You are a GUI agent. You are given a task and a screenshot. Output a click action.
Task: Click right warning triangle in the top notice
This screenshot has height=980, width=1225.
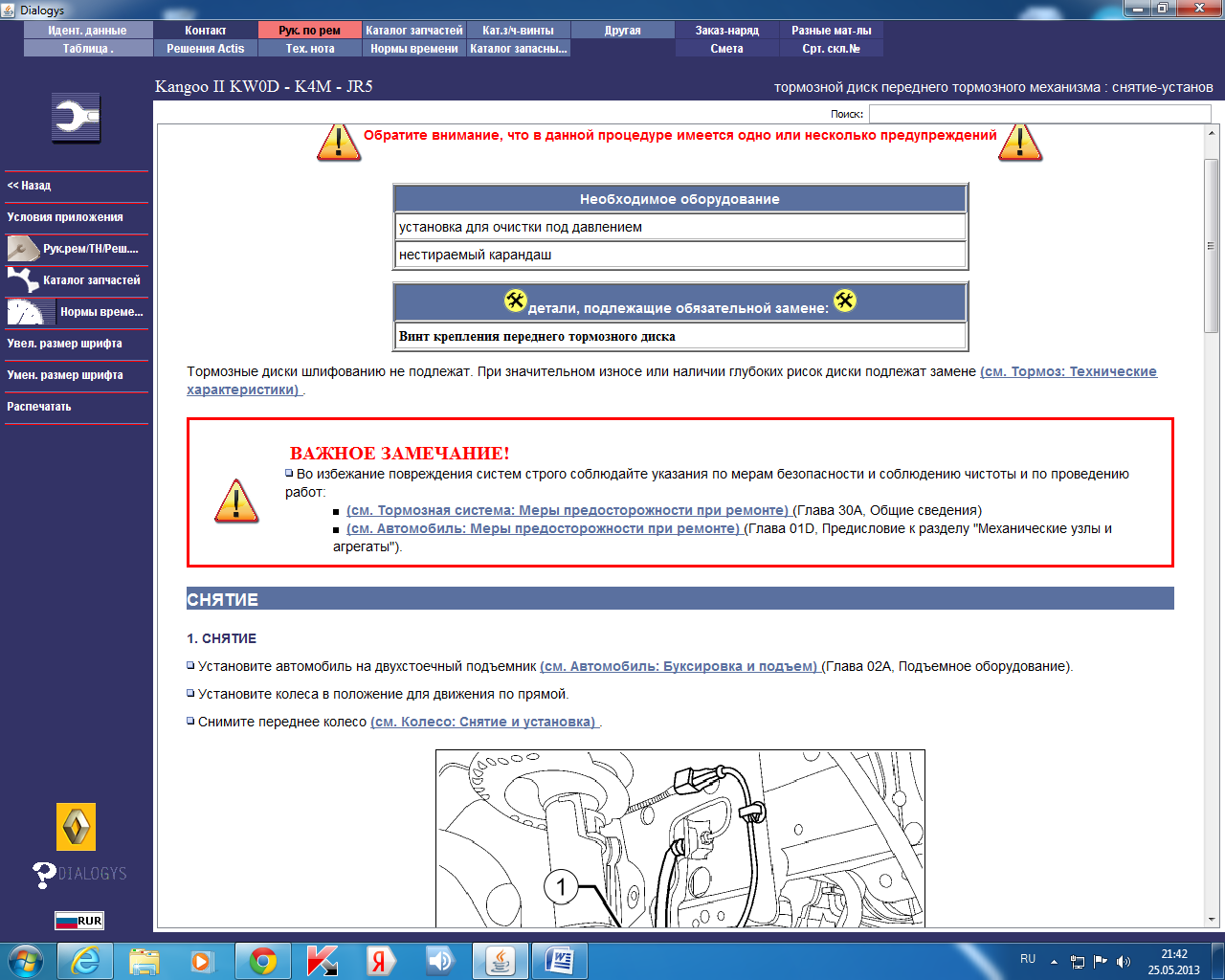(1020, 142)
